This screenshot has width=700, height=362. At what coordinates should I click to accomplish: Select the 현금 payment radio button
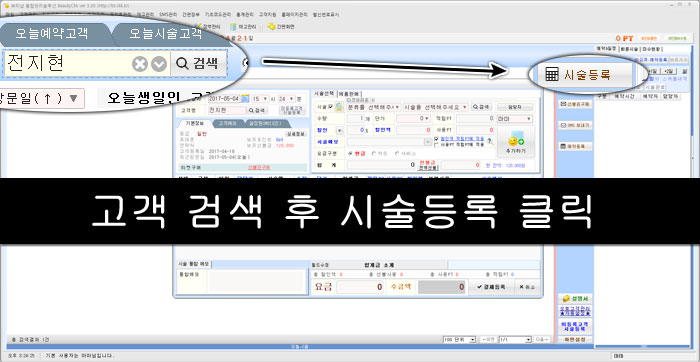click(x=350, y=153)
